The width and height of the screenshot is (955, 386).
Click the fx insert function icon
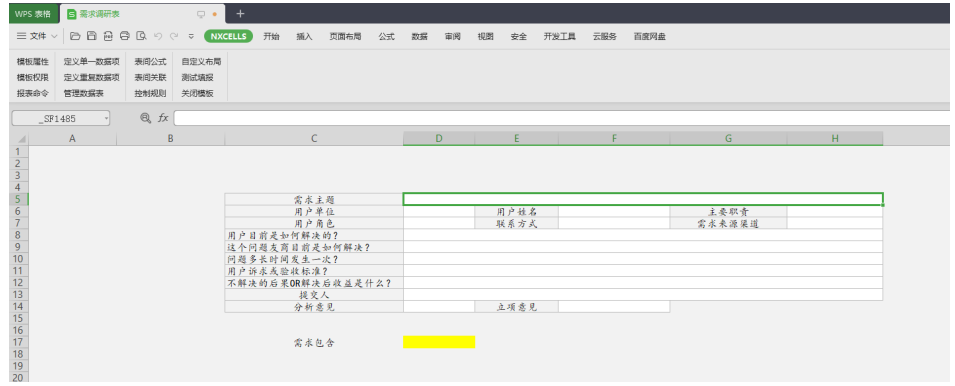[x=163, y=118]
